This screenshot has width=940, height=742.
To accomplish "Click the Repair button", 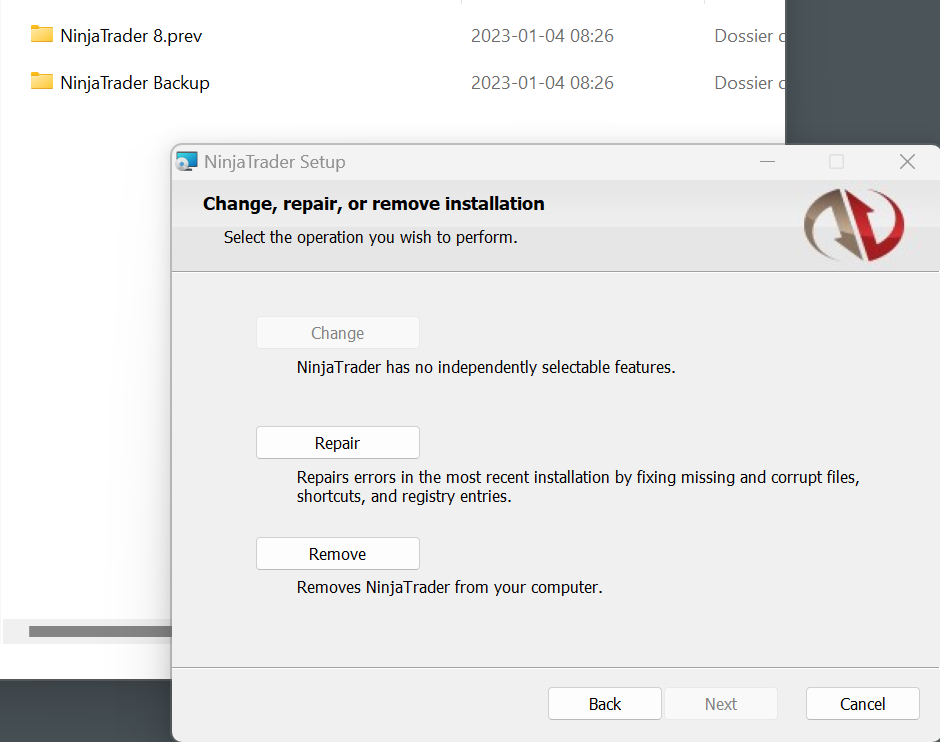I will (x=338, y=442).
